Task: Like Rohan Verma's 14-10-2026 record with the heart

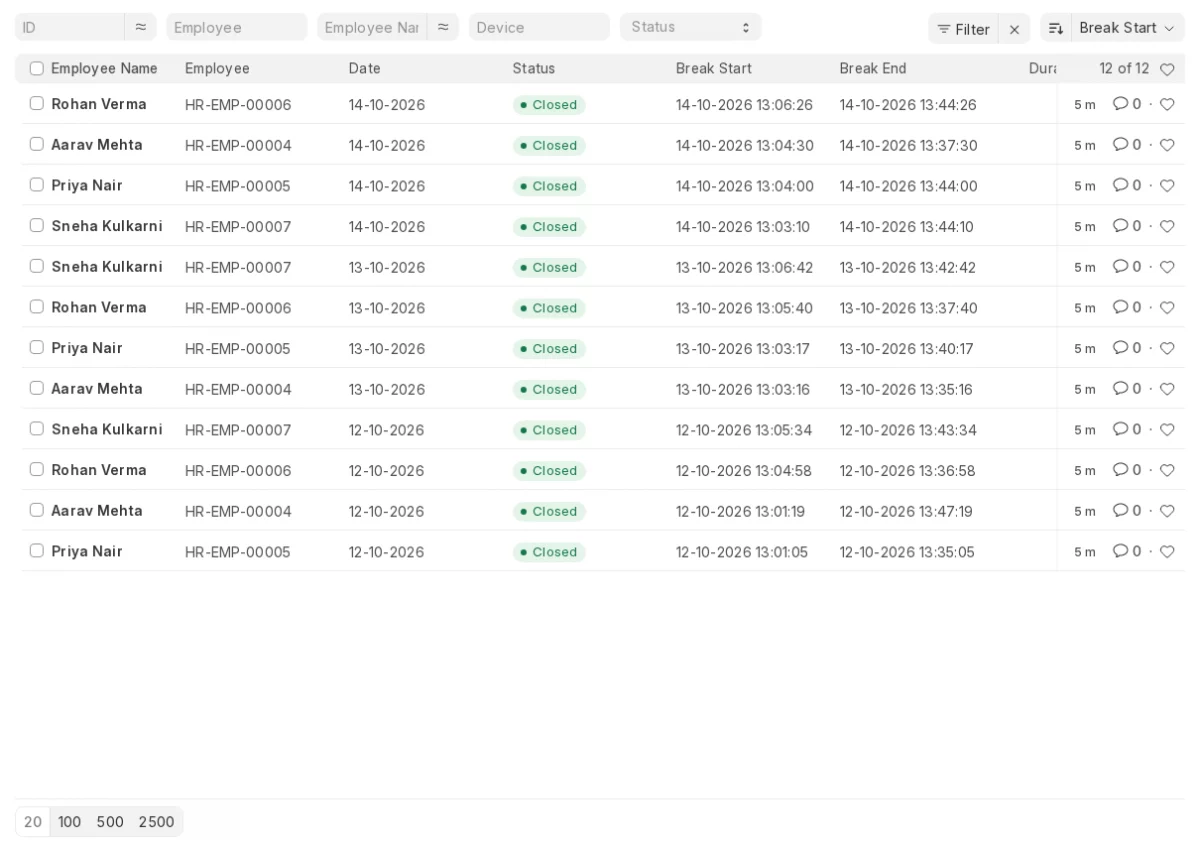Action: point(1167,104)
